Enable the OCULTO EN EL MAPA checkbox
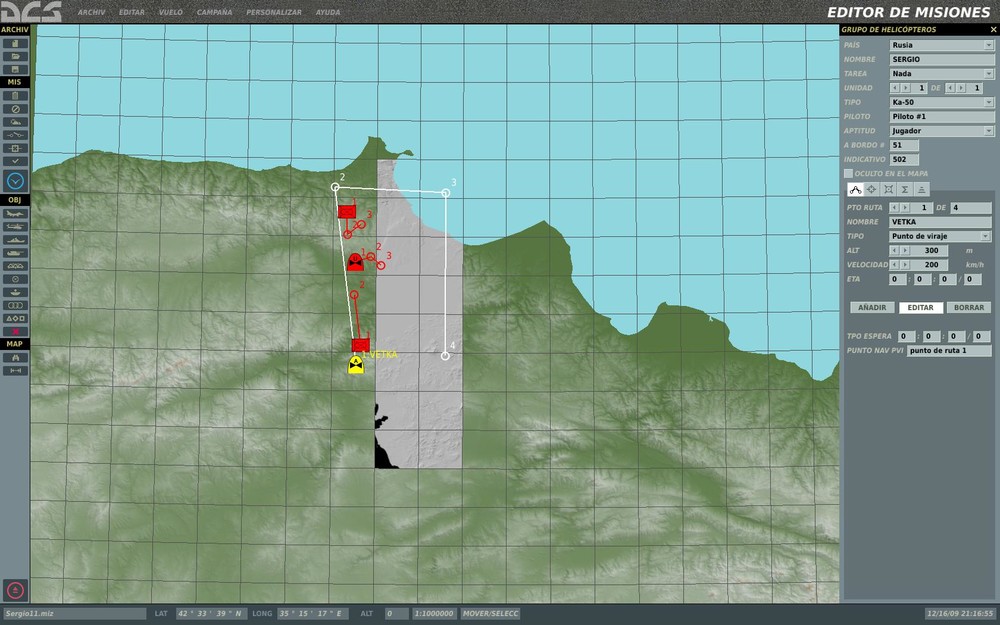Screen dimensions: 1000x625 849,172
